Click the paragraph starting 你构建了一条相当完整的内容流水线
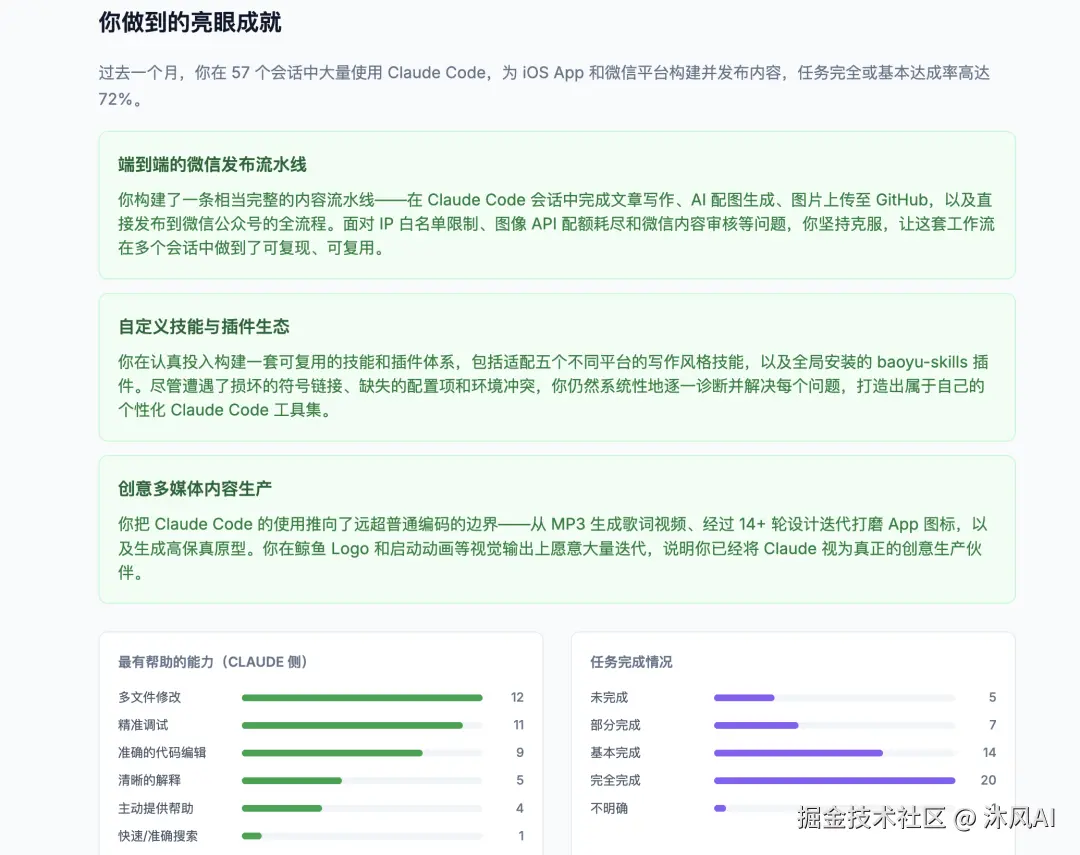Screen dimensions: 1080x855 (x=556, y=224)
